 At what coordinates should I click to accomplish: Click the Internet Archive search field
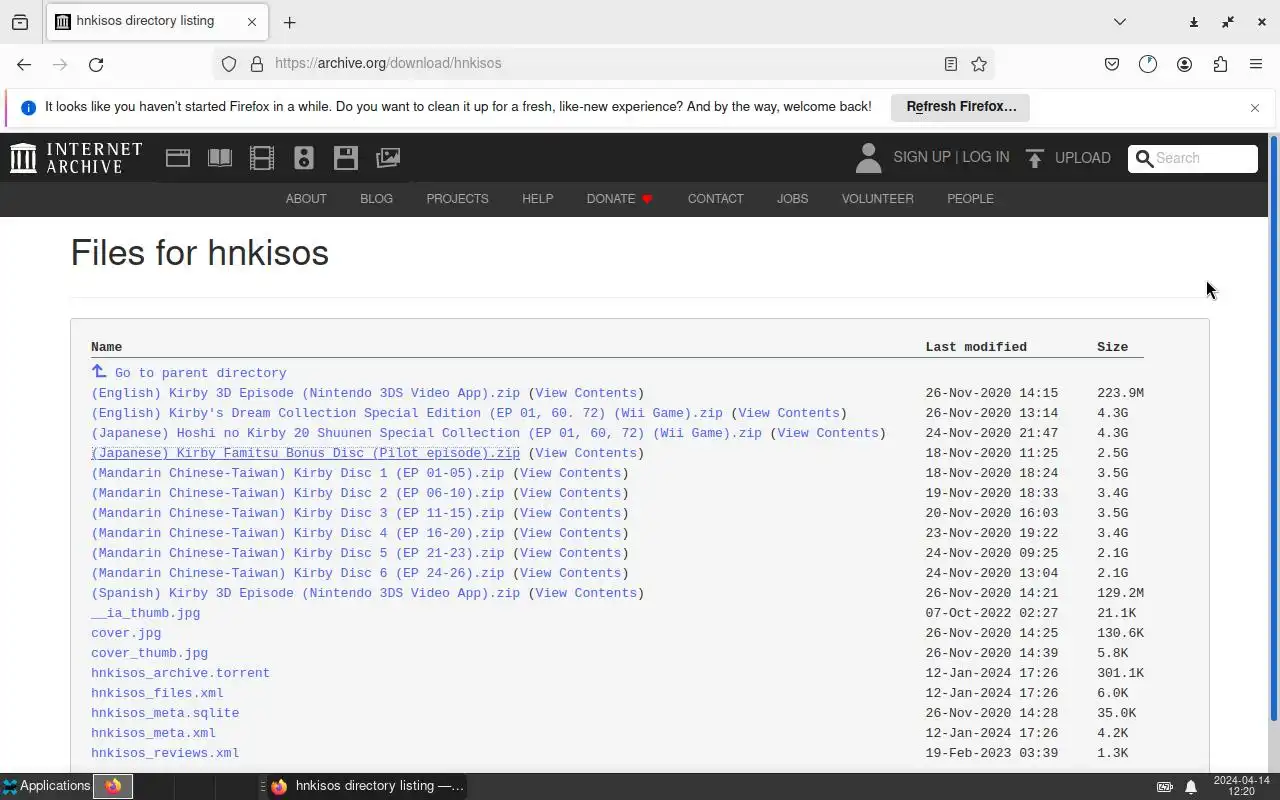click(1192, 158)
